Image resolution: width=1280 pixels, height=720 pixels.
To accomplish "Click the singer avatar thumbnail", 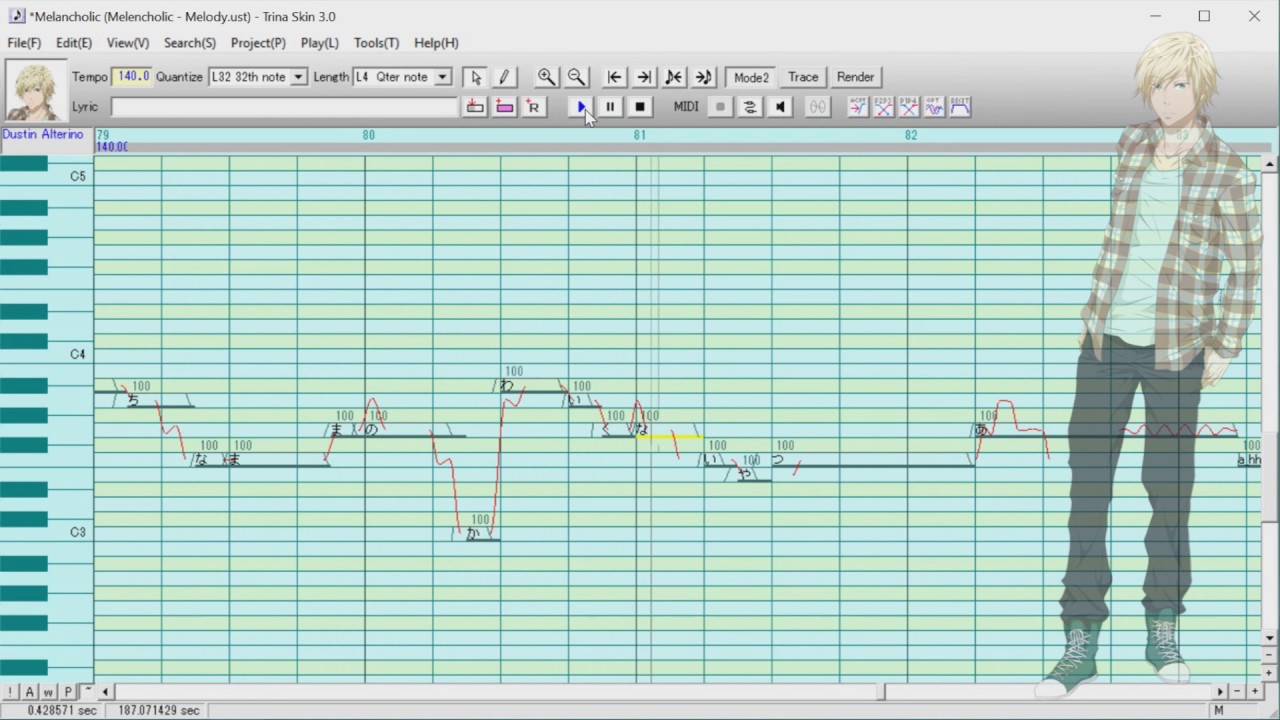I will coord(36,91).
